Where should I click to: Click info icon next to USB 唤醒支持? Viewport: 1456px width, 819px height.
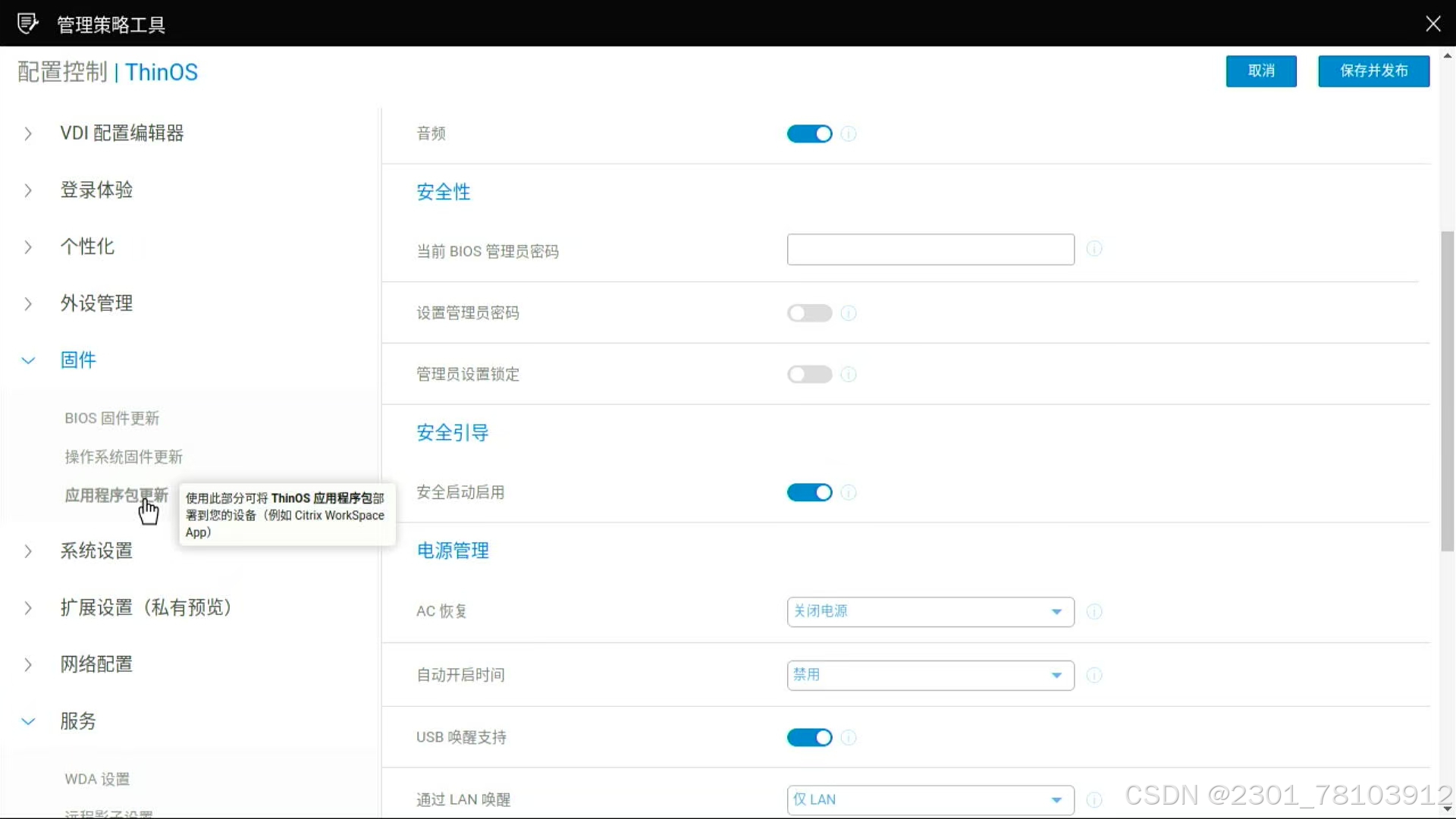pyautogui.click(x=849, y=738)
